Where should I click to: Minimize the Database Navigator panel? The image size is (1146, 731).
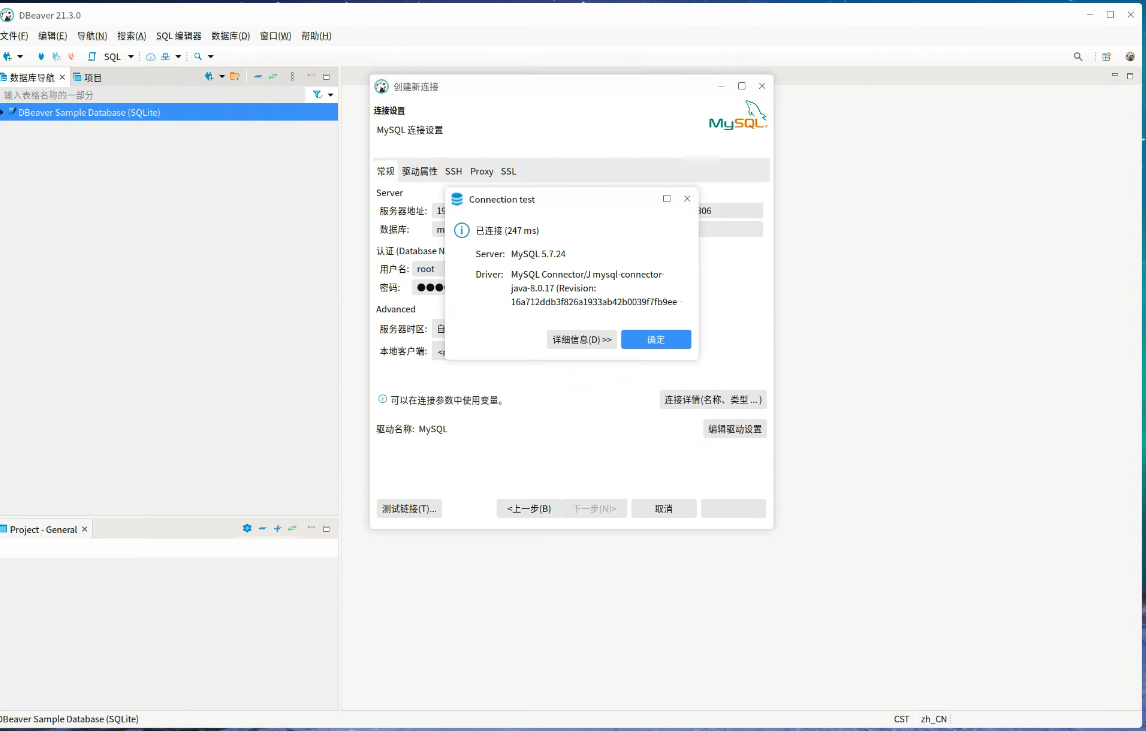click(x=311, y=75)
